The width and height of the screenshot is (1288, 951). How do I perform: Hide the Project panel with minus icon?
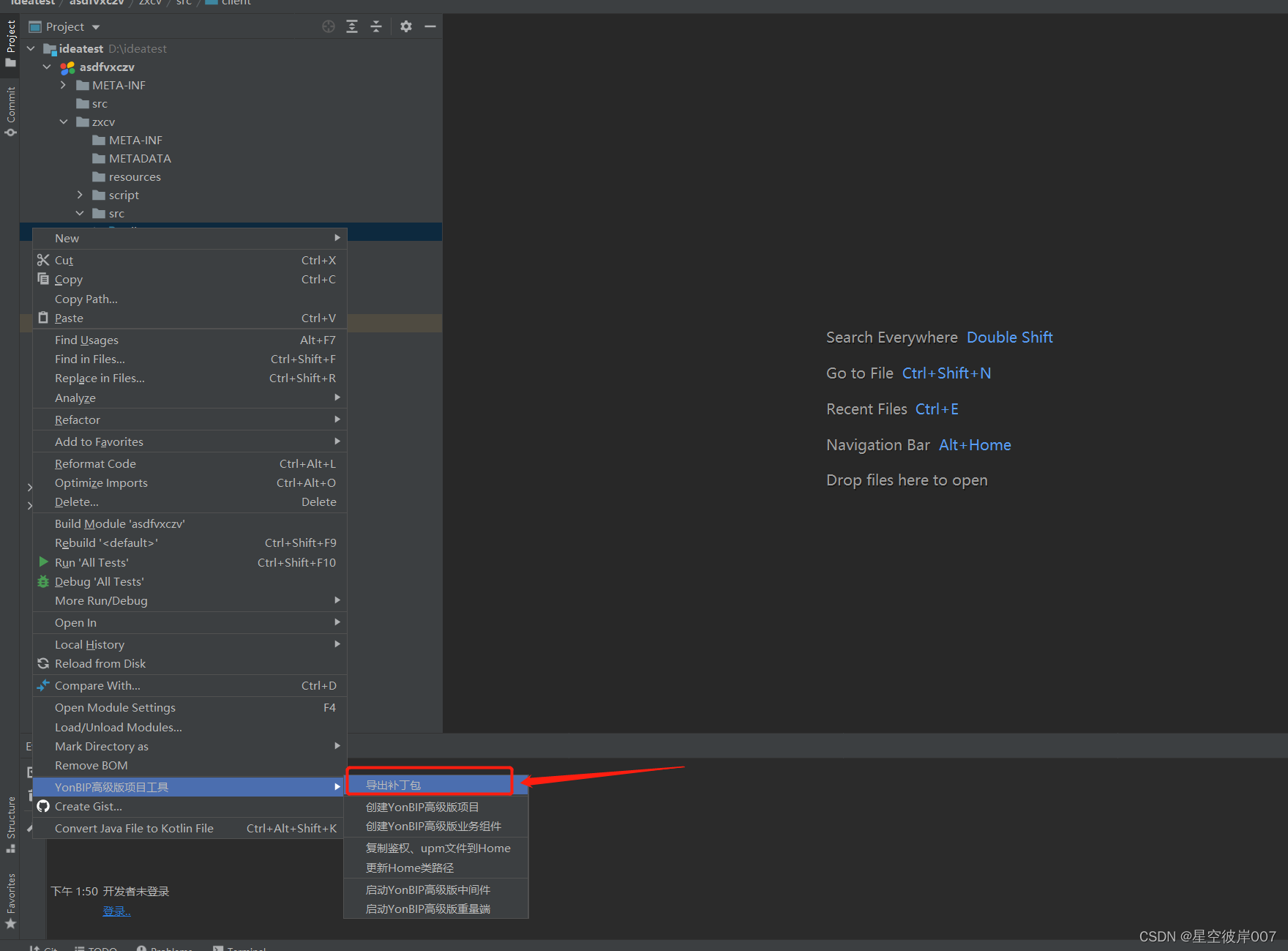coord(430,26)
